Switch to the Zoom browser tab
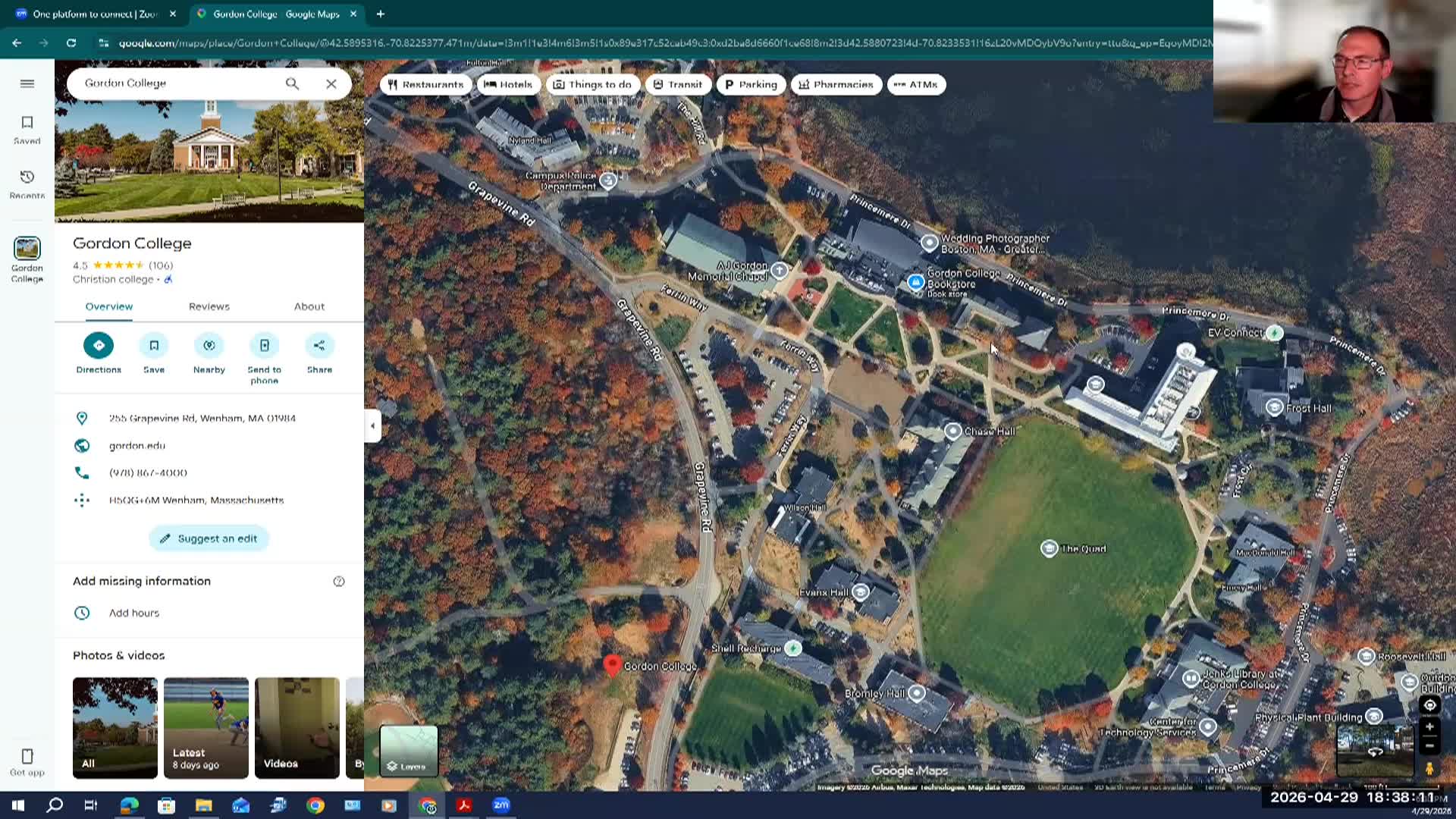This screenshot has height=819, width=1456. [x=96, y=14]
